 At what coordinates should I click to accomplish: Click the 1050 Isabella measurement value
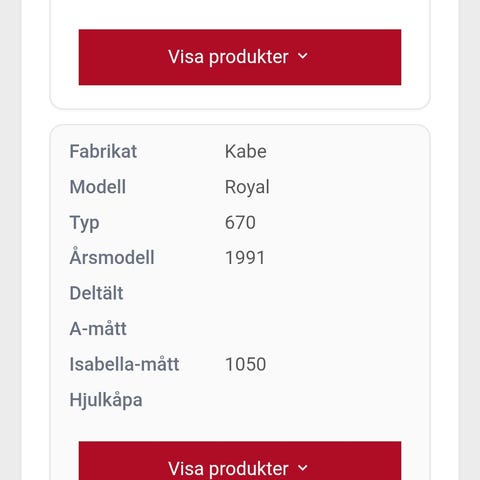pyautogui.click(x=245, y=364)
